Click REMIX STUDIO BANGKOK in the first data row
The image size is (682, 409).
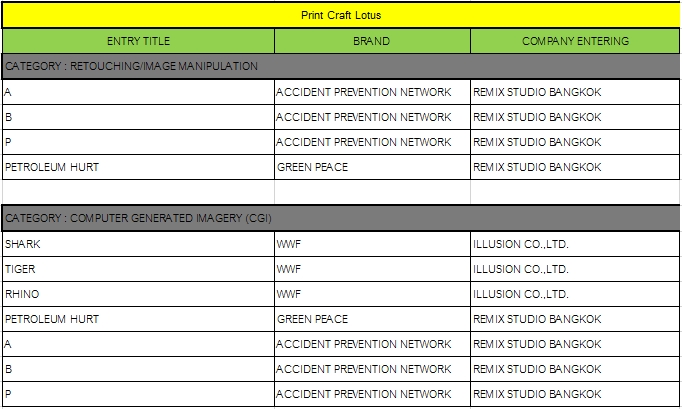(x=575, y=92)
